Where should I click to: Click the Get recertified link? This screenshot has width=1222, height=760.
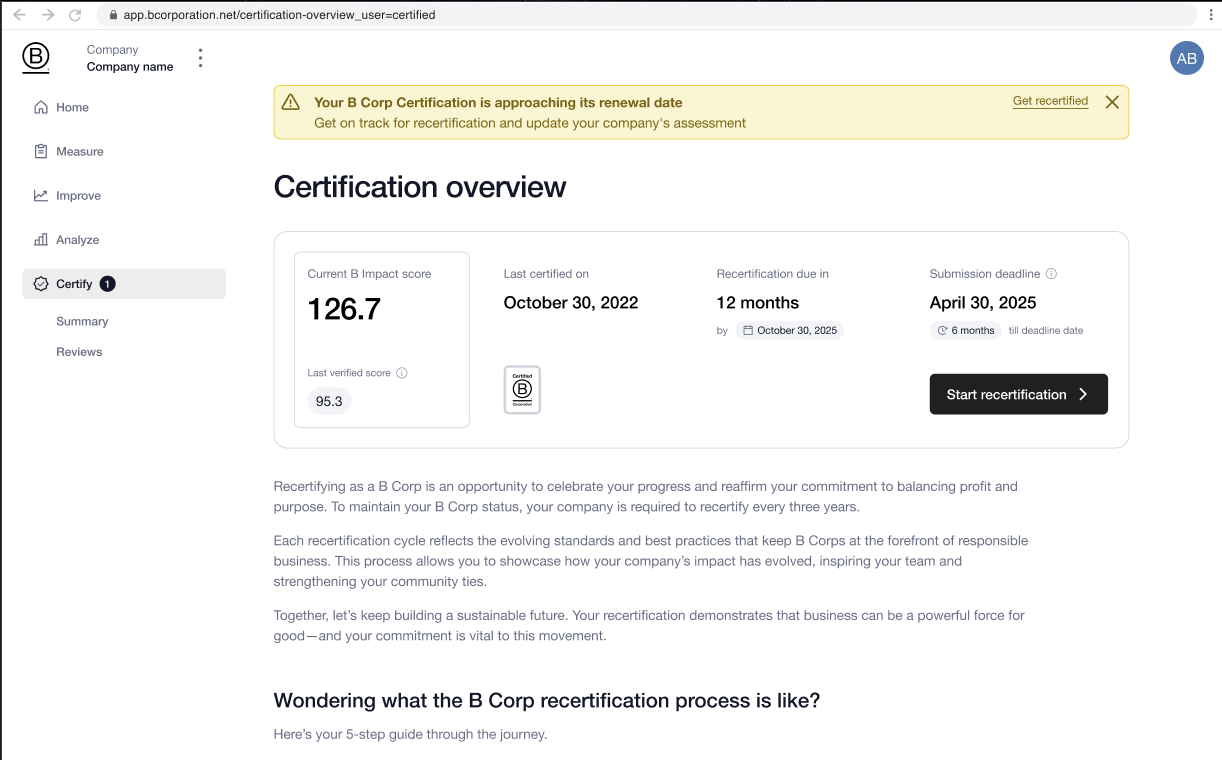1050,101
